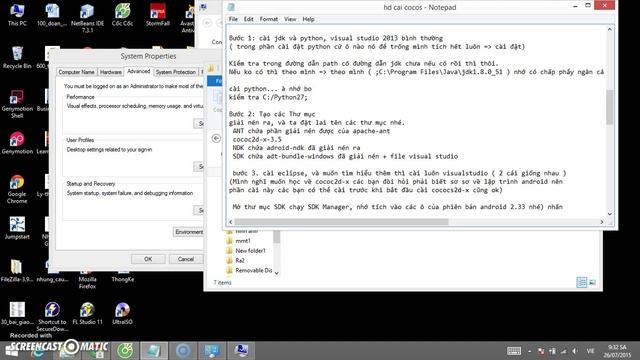Open the 100_doan_ Word document icon
Viewport: 640px width, 360px height.
52,15
